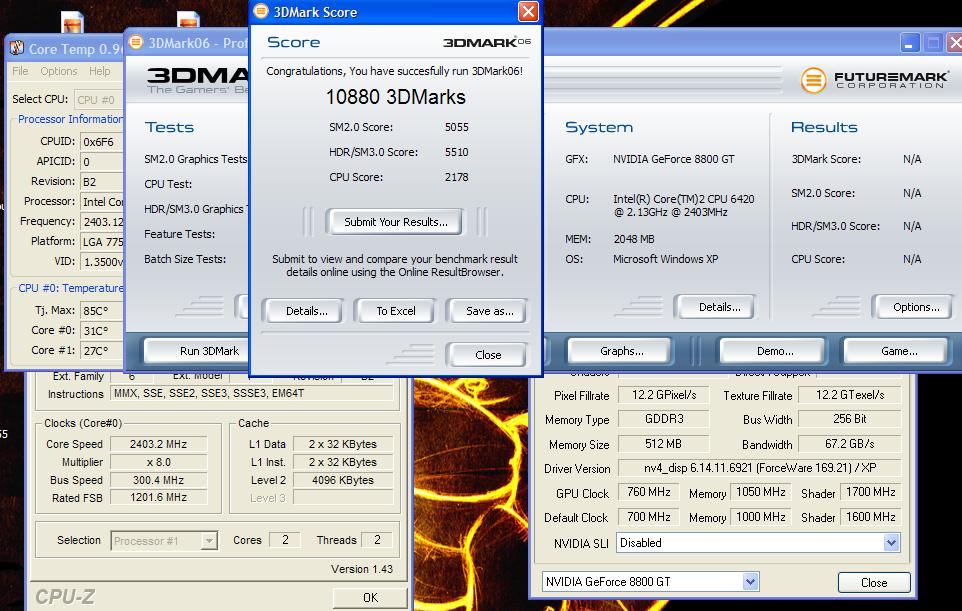Click the Memory Size 512 MB field
The height and width of the screenshot is (611, 962).
(664, 444)
